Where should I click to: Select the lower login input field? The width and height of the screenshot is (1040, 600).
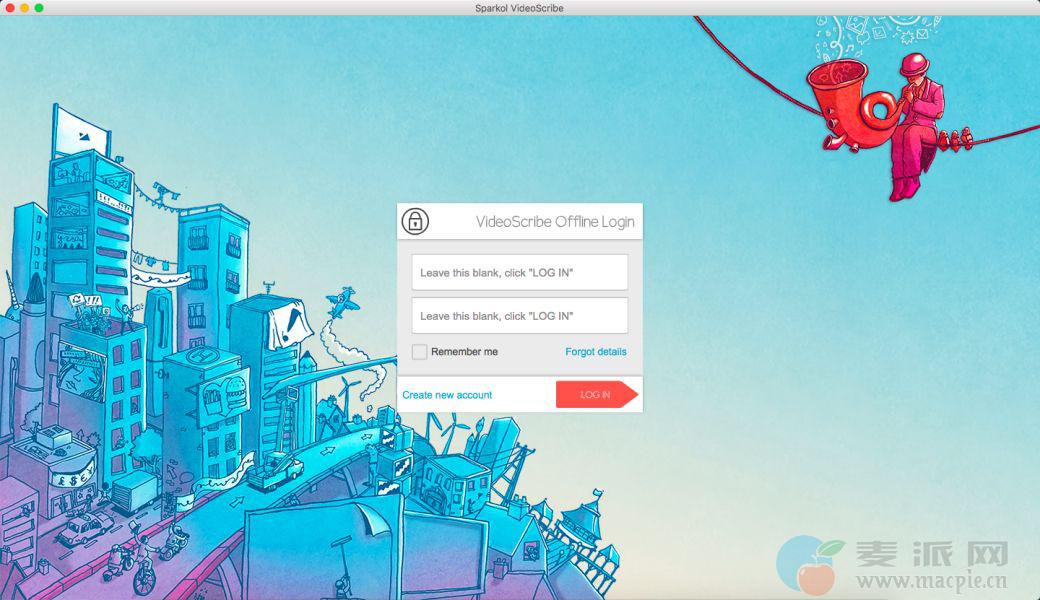pyautogui.click(x=519, y=316)
